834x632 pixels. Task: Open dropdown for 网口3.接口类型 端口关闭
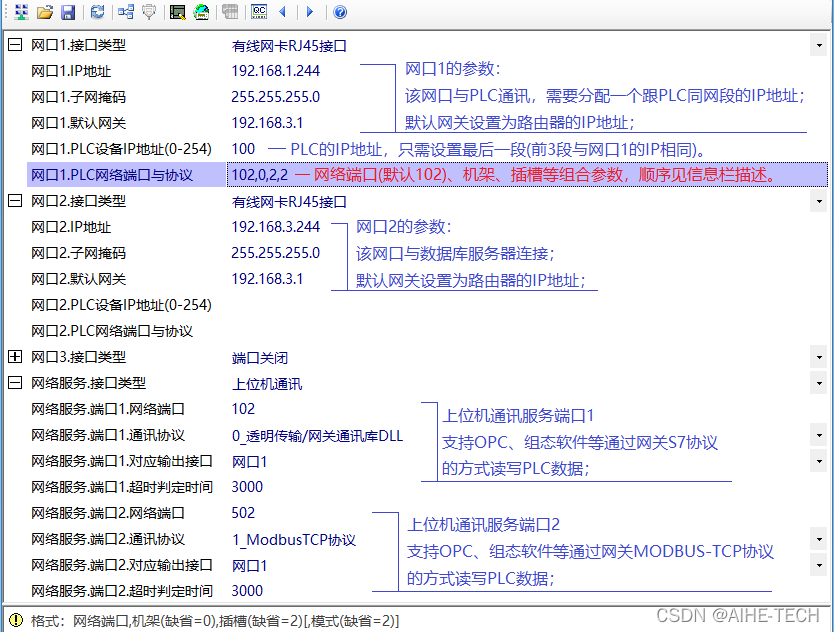click(x=819, y=357)
